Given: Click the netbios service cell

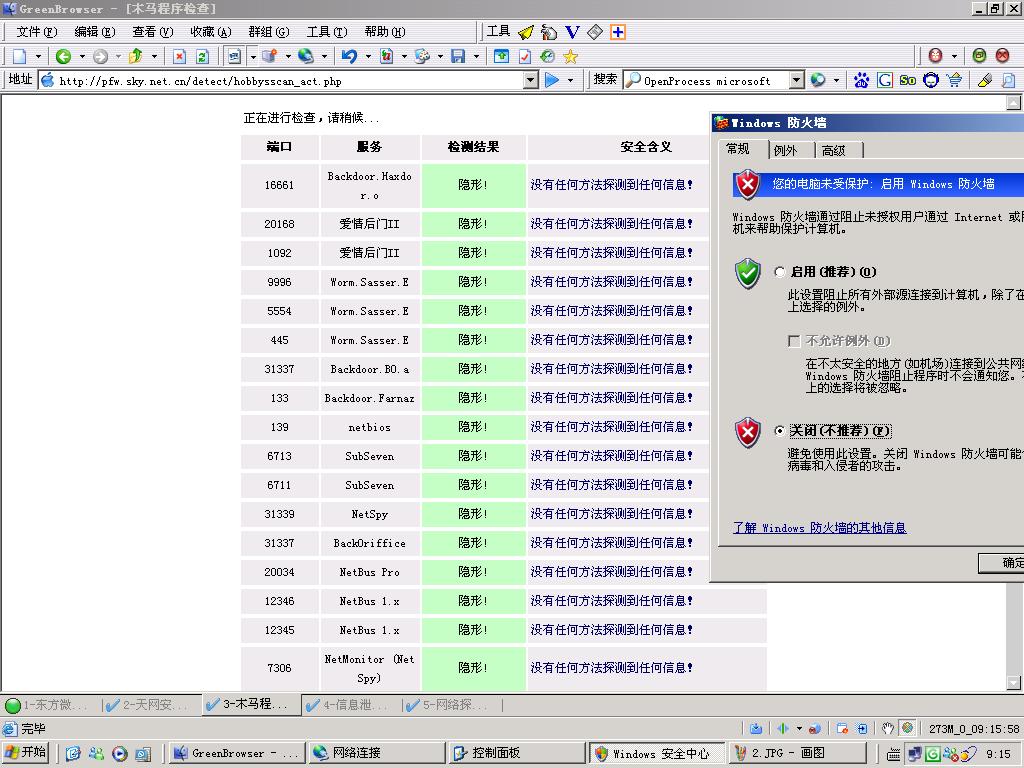Looking at the screenshot, I should click(x=370, y=427).
